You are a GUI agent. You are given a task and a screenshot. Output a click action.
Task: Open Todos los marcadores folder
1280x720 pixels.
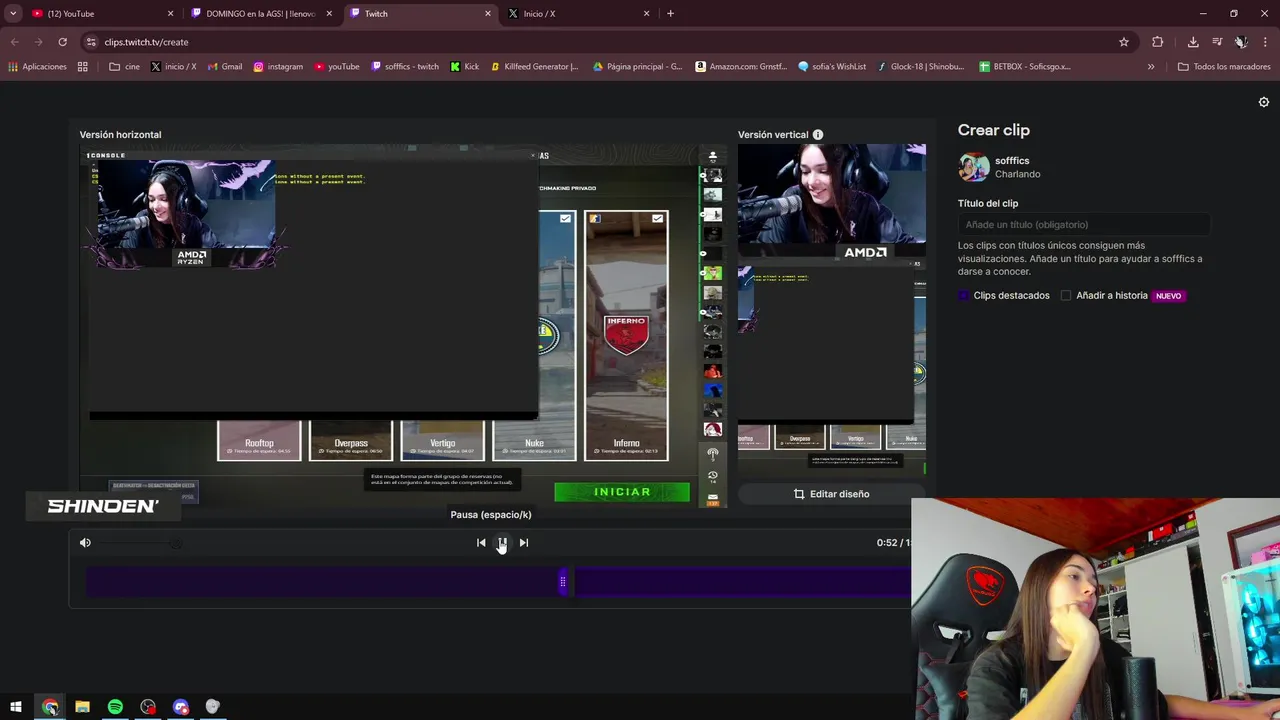1224,67
